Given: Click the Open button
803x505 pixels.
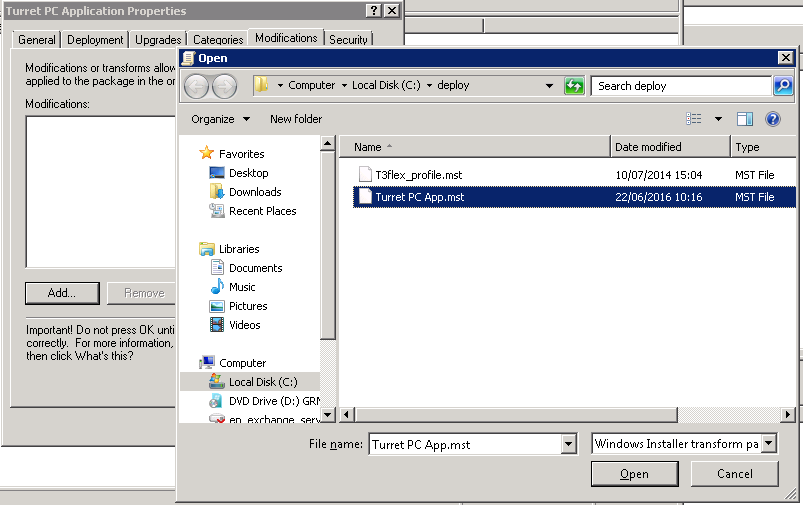Looking at the screenshot, I should click(x=635, y=474).
